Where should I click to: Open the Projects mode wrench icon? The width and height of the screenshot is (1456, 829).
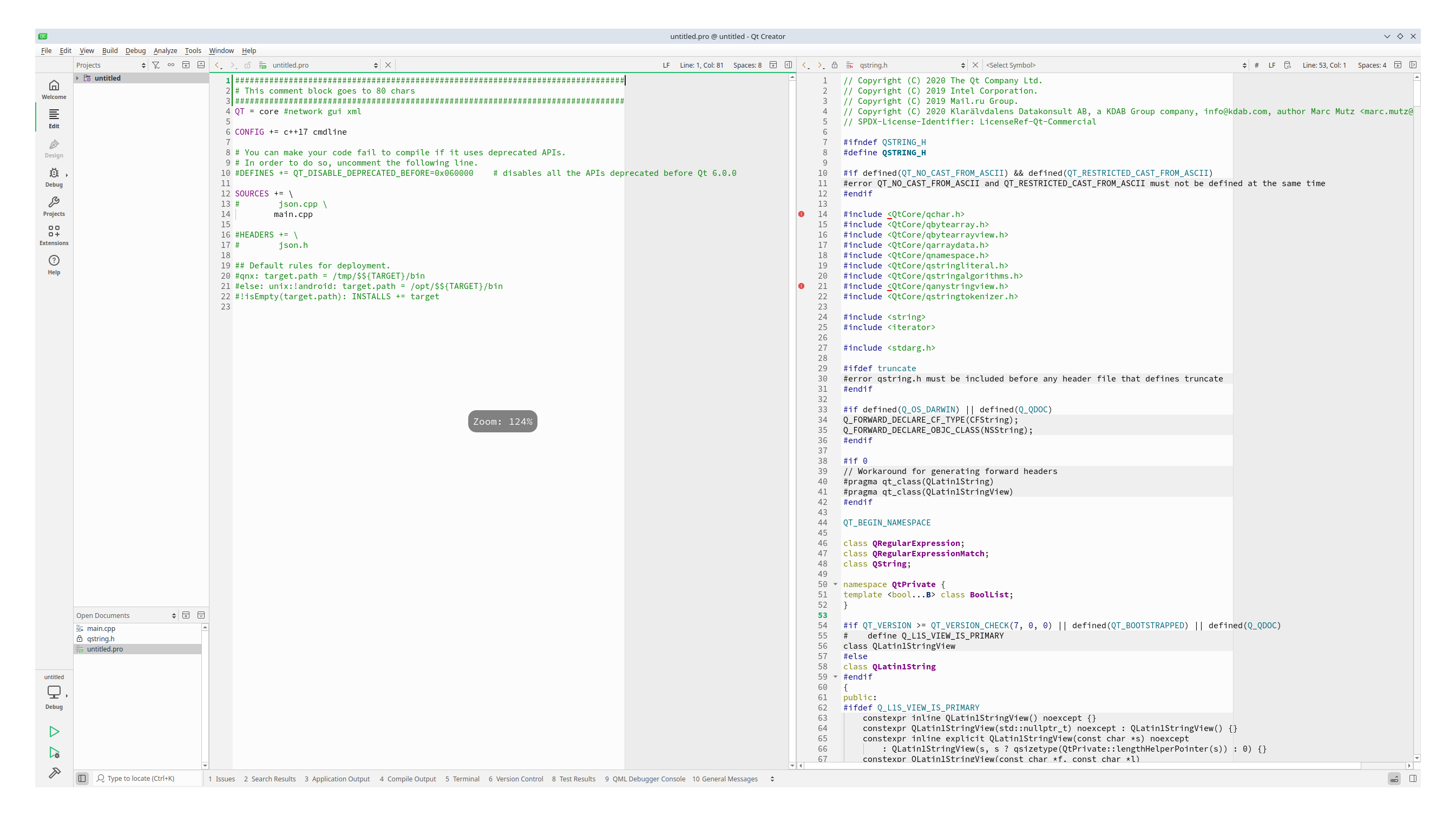(54, 206)
